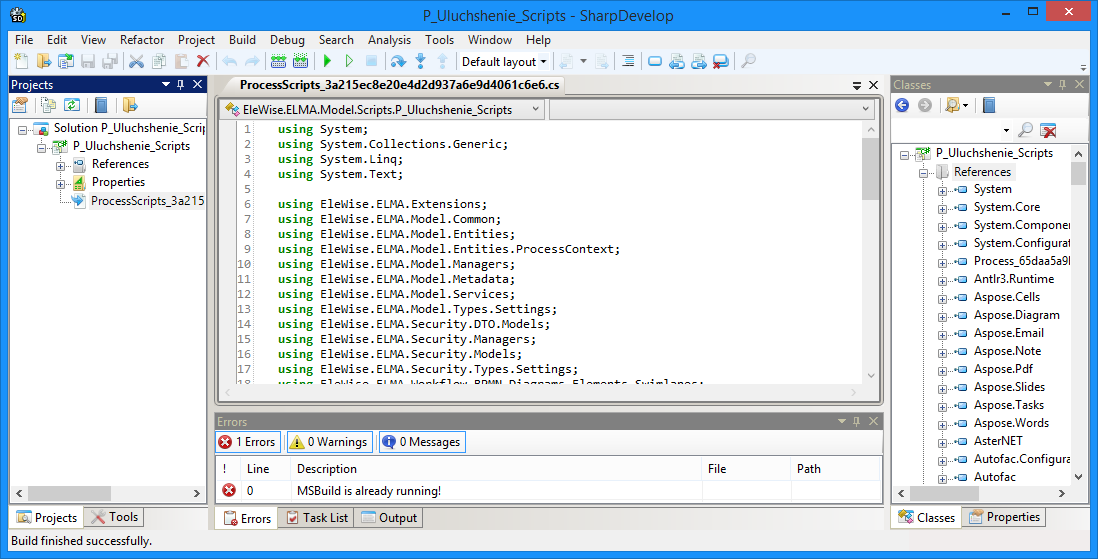Switch to the Task List tab
This screenshot has width=1098, height=559.
point(317,518)
